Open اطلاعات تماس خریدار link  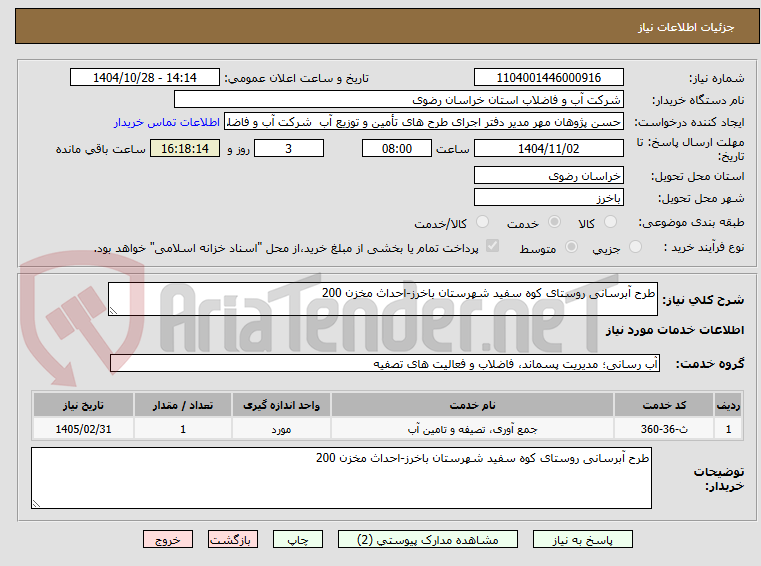click(x=167, y=122)
